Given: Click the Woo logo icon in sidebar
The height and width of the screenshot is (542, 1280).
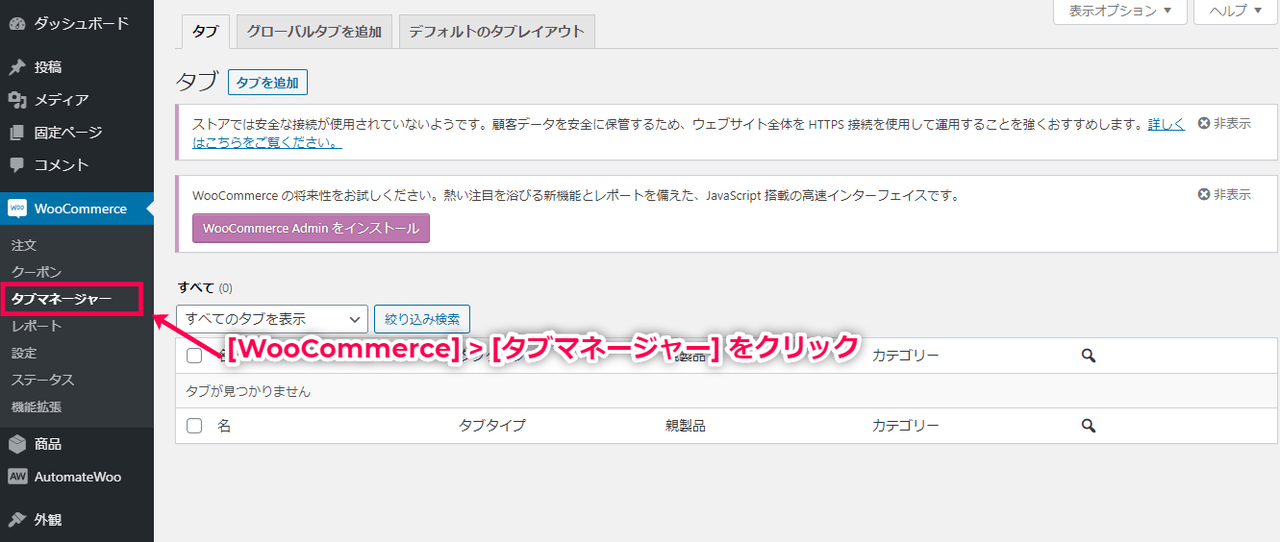Looking at the screenshot, I should tap(17, 209).
